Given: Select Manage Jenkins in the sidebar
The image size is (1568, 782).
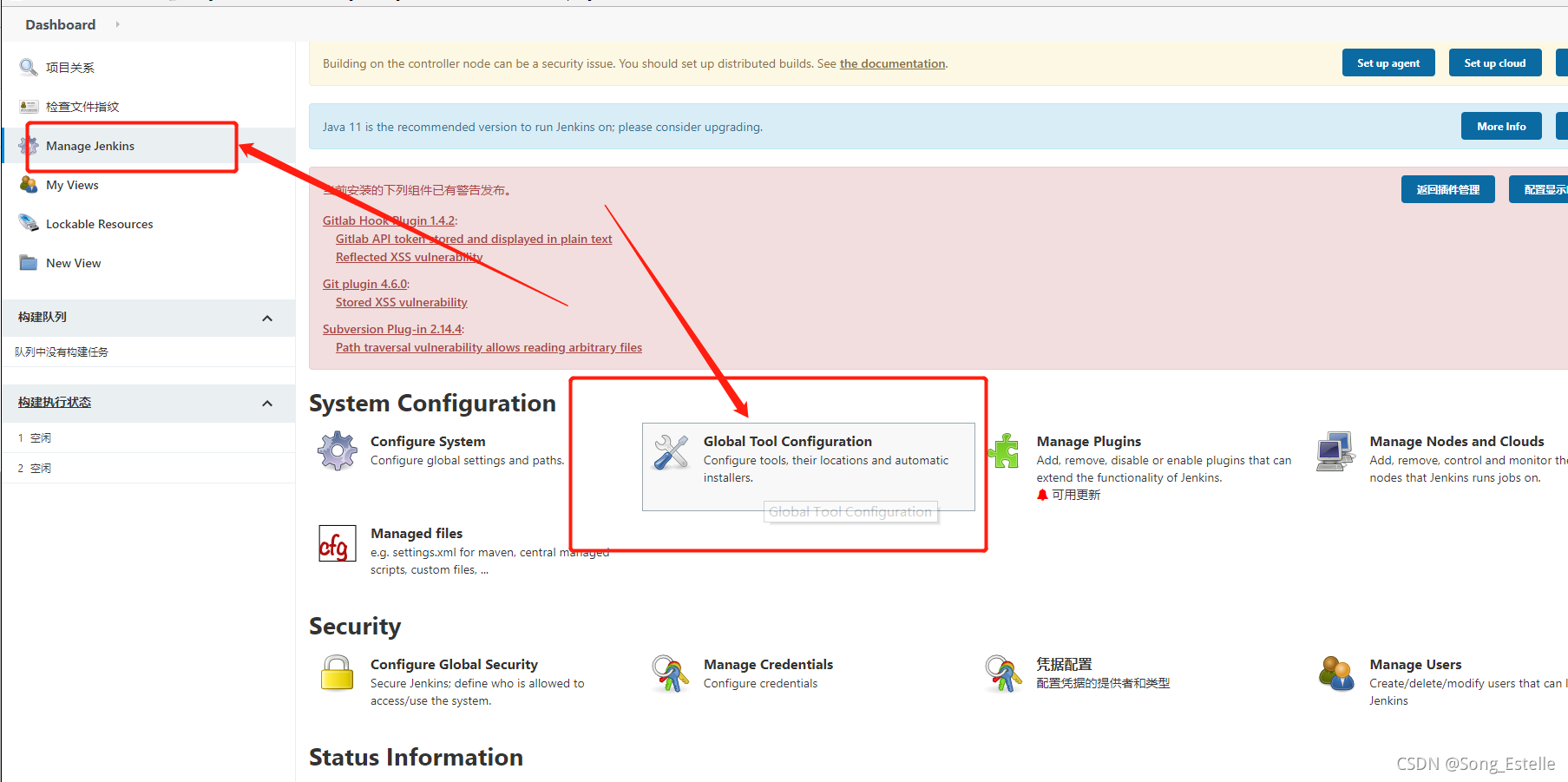Looking at the screenshot, I should click(90, 146).
